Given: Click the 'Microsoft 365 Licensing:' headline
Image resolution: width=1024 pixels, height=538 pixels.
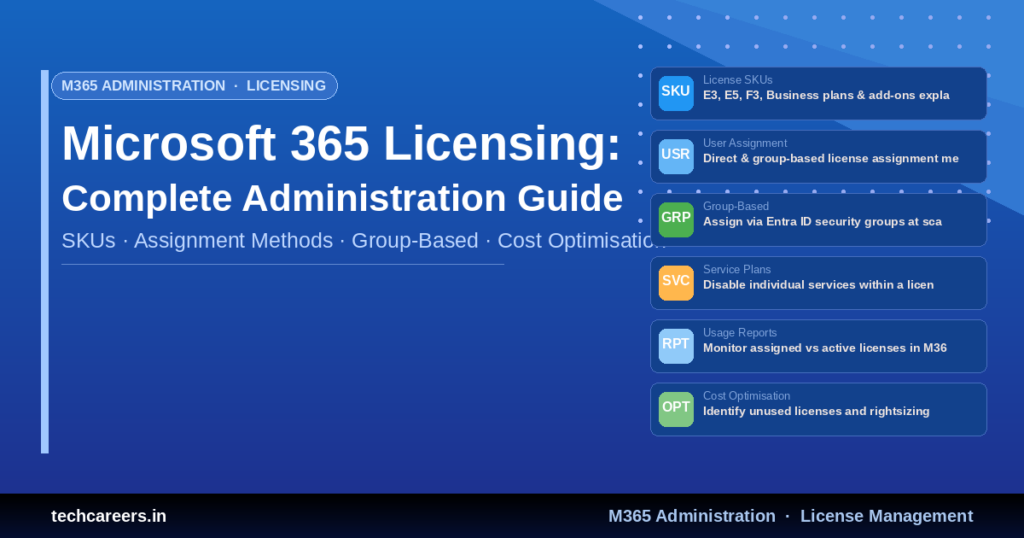Looking at the screenshot, I should tap(341, 144).
